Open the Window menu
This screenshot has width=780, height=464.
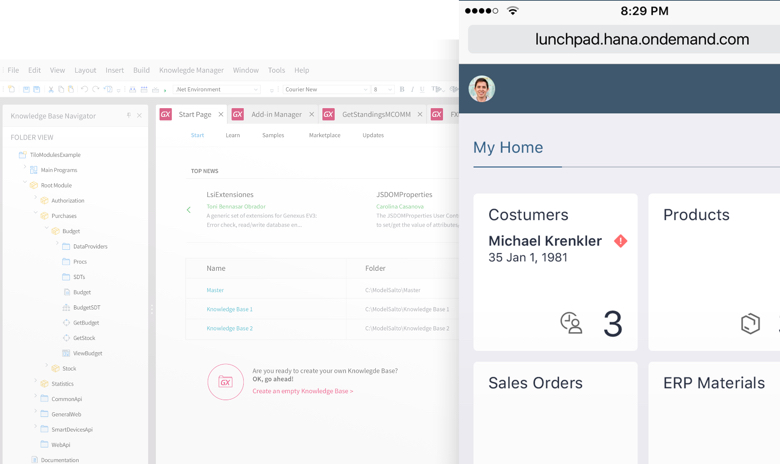tap(246, 70)
